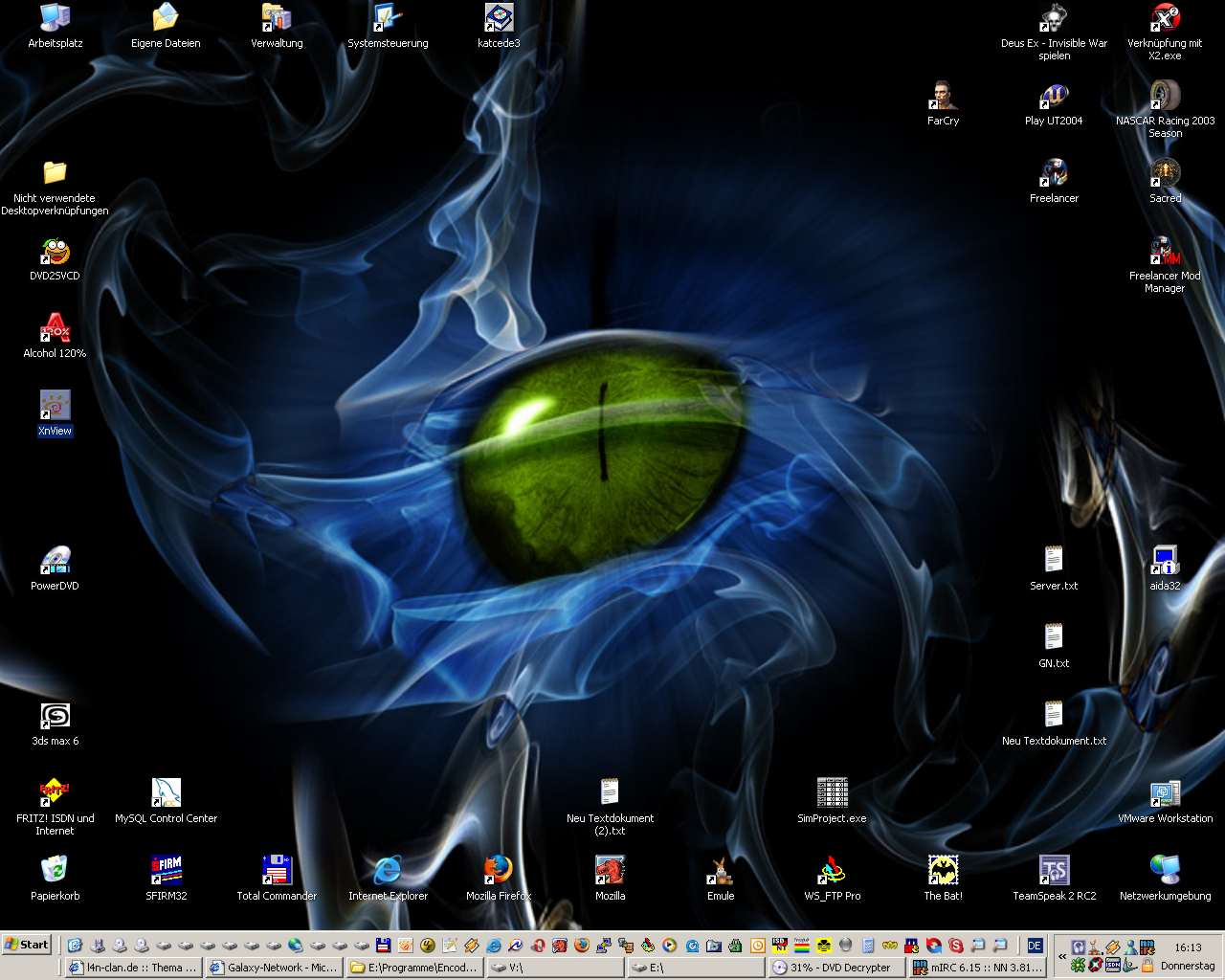Open Mozilla Firefox desktop icon
1225x980 pixels.
tap(498, 871)
